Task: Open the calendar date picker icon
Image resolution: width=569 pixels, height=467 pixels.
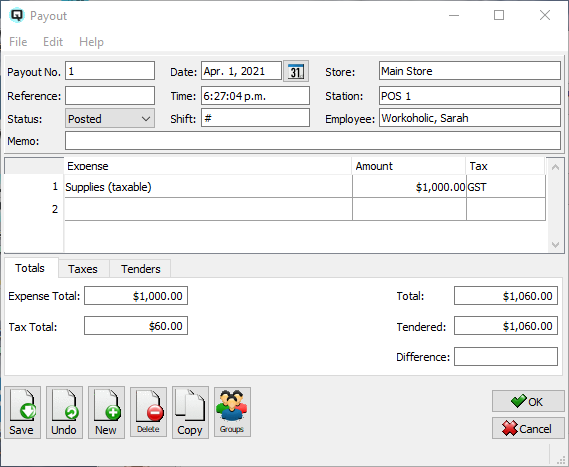Action: [x=296, y=71]
